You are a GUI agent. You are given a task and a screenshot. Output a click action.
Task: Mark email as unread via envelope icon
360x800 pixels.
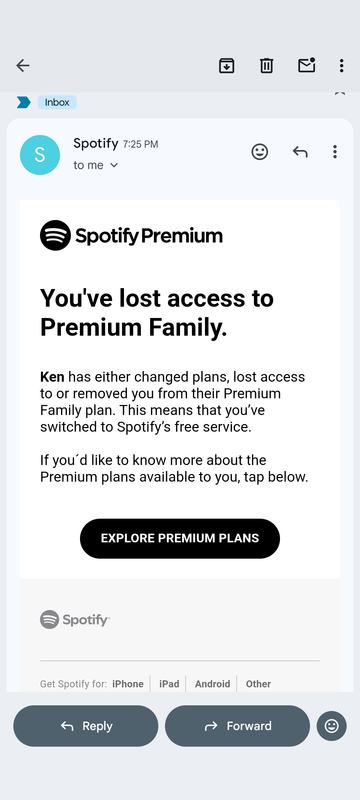pyautogui.click(x=306, y=65)
